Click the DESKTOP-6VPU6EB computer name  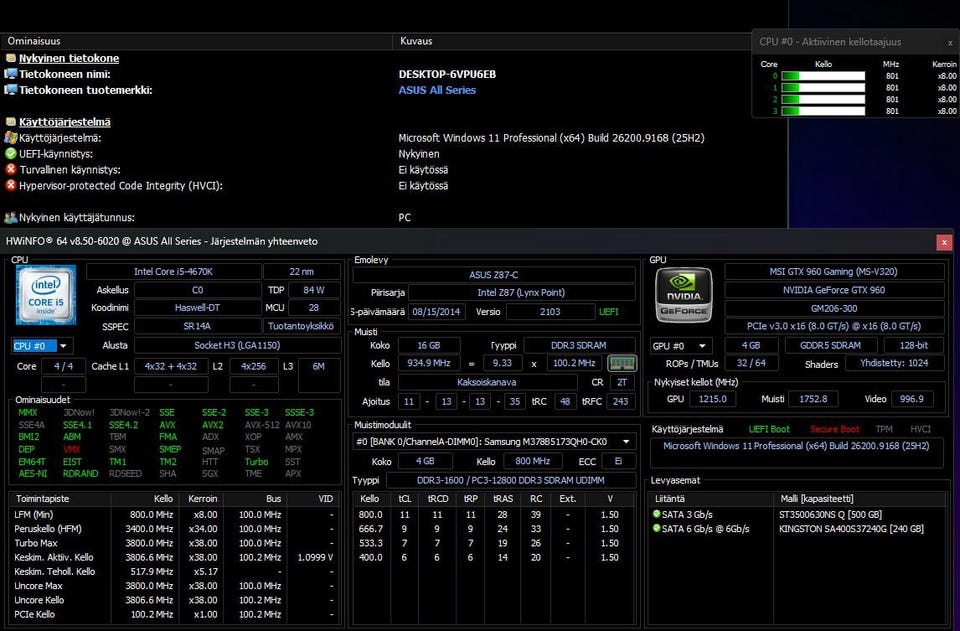coord(447,74)
